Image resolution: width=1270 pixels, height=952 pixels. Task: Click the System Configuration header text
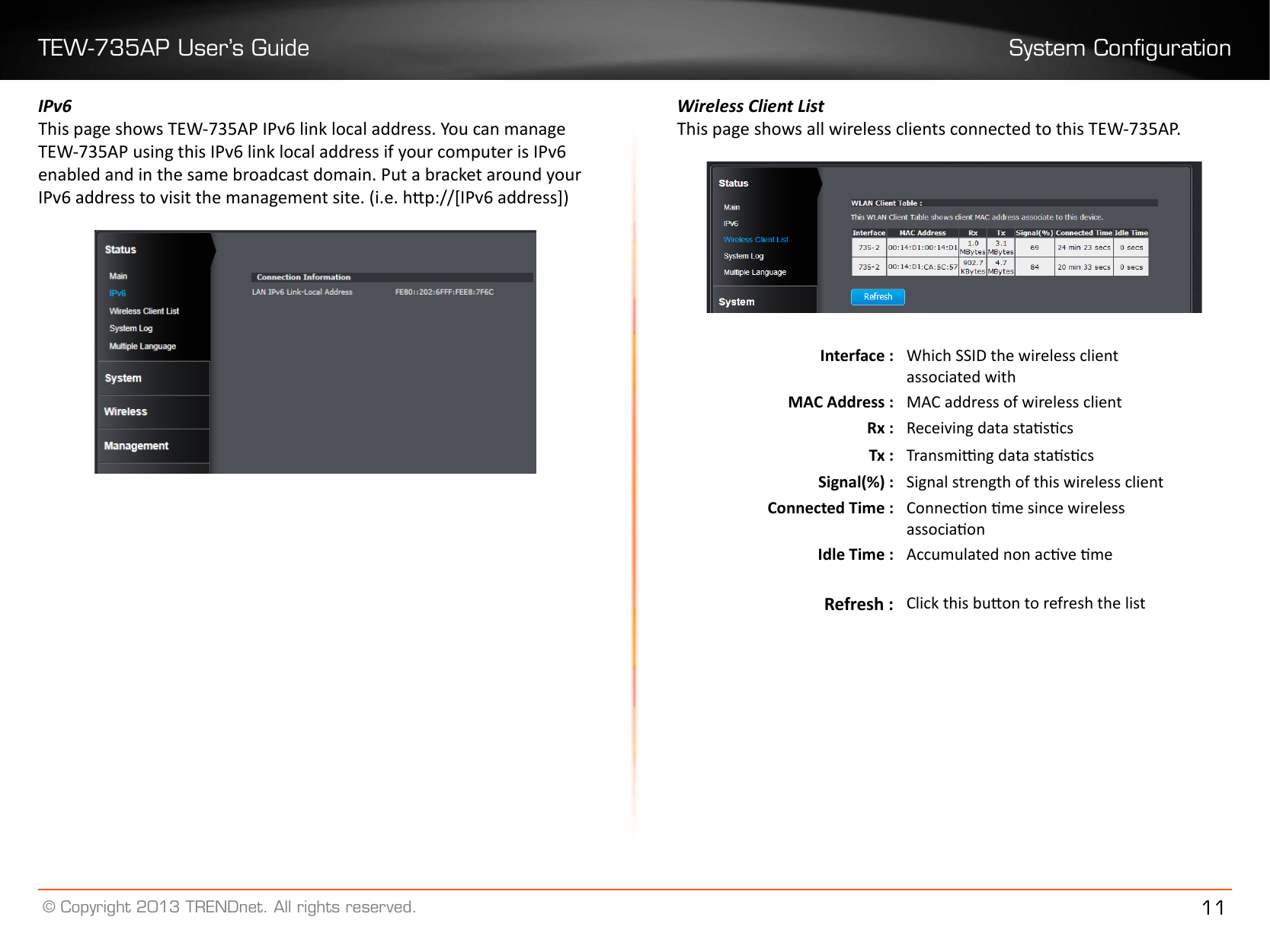(1119, 48)
